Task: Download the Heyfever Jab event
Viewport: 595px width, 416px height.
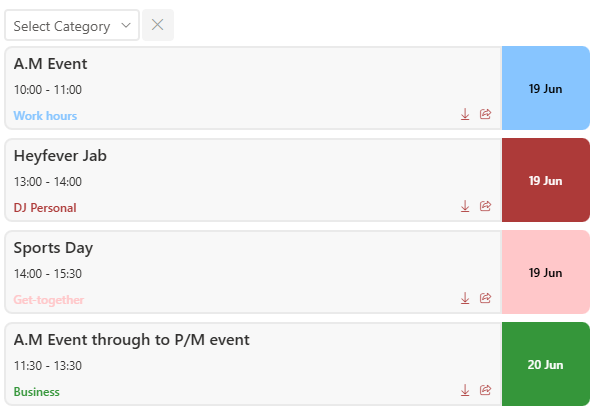Action: 465,206
